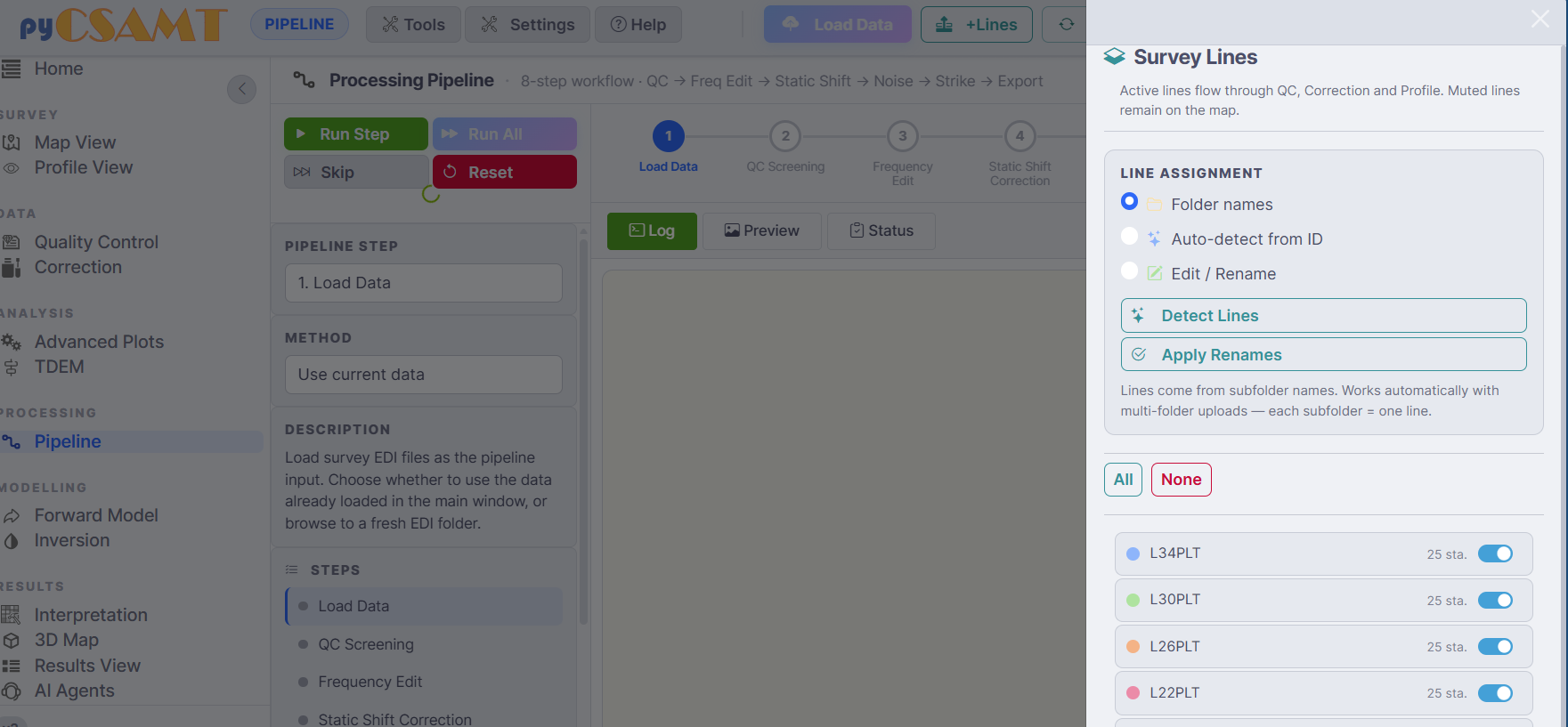1568x727 pixels.
Task: Click the L30PLT green color dot
Action: click(x=1133, y=600)
